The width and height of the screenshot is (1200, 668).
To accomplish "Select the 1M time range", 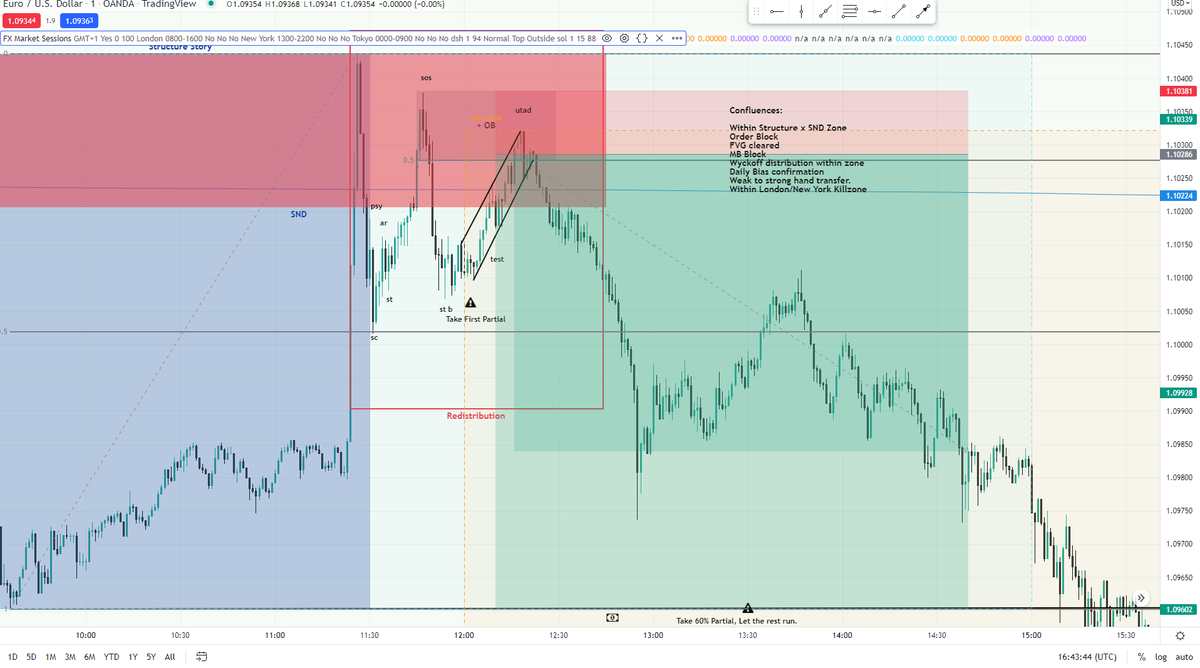I will coord(50,657).
